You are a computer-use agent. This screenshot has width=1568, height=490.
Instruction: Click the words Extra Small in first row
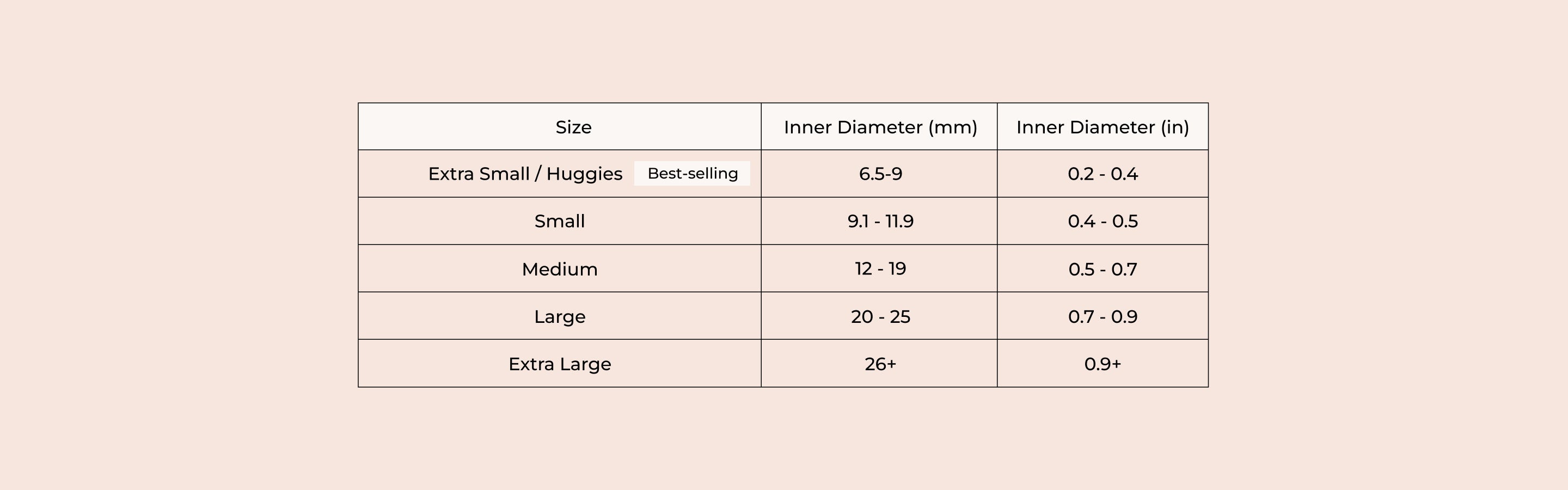pos(479,174)
